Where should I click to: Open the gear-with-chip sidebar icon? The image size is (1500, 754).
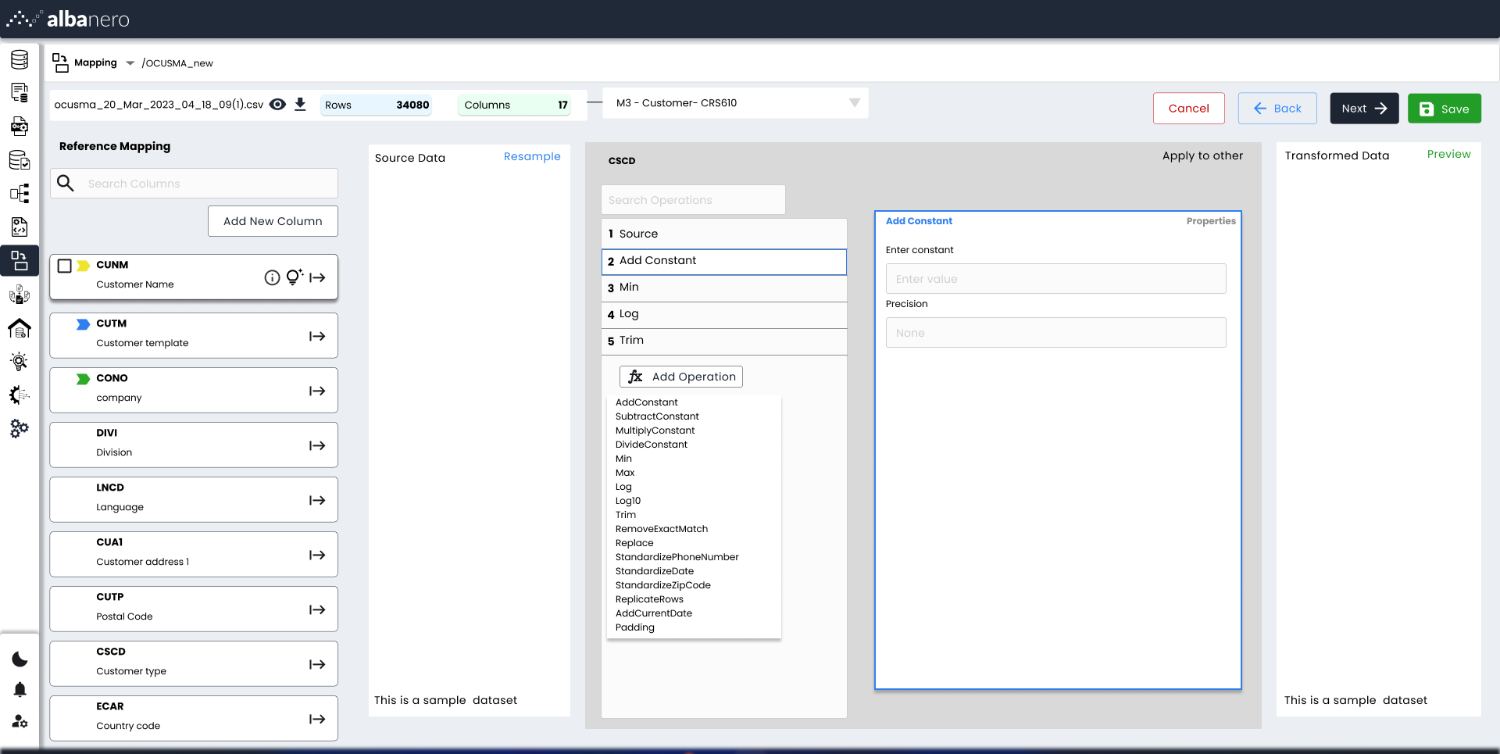point(19,395)
